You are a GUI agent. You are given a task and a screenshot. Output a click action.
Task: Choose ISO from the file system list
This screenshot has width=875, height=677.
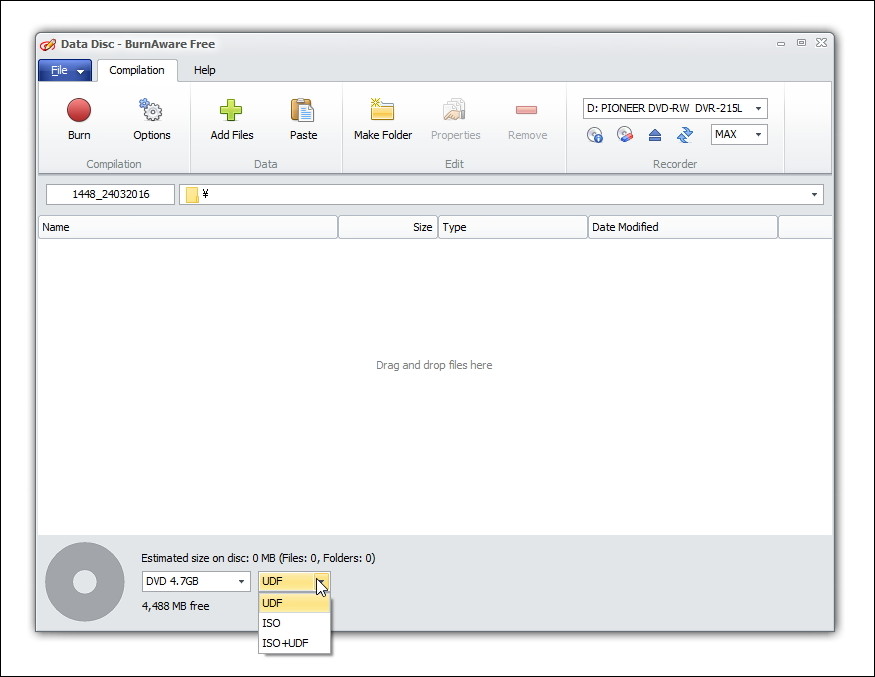pyautogui.click(x=295, y=623)
